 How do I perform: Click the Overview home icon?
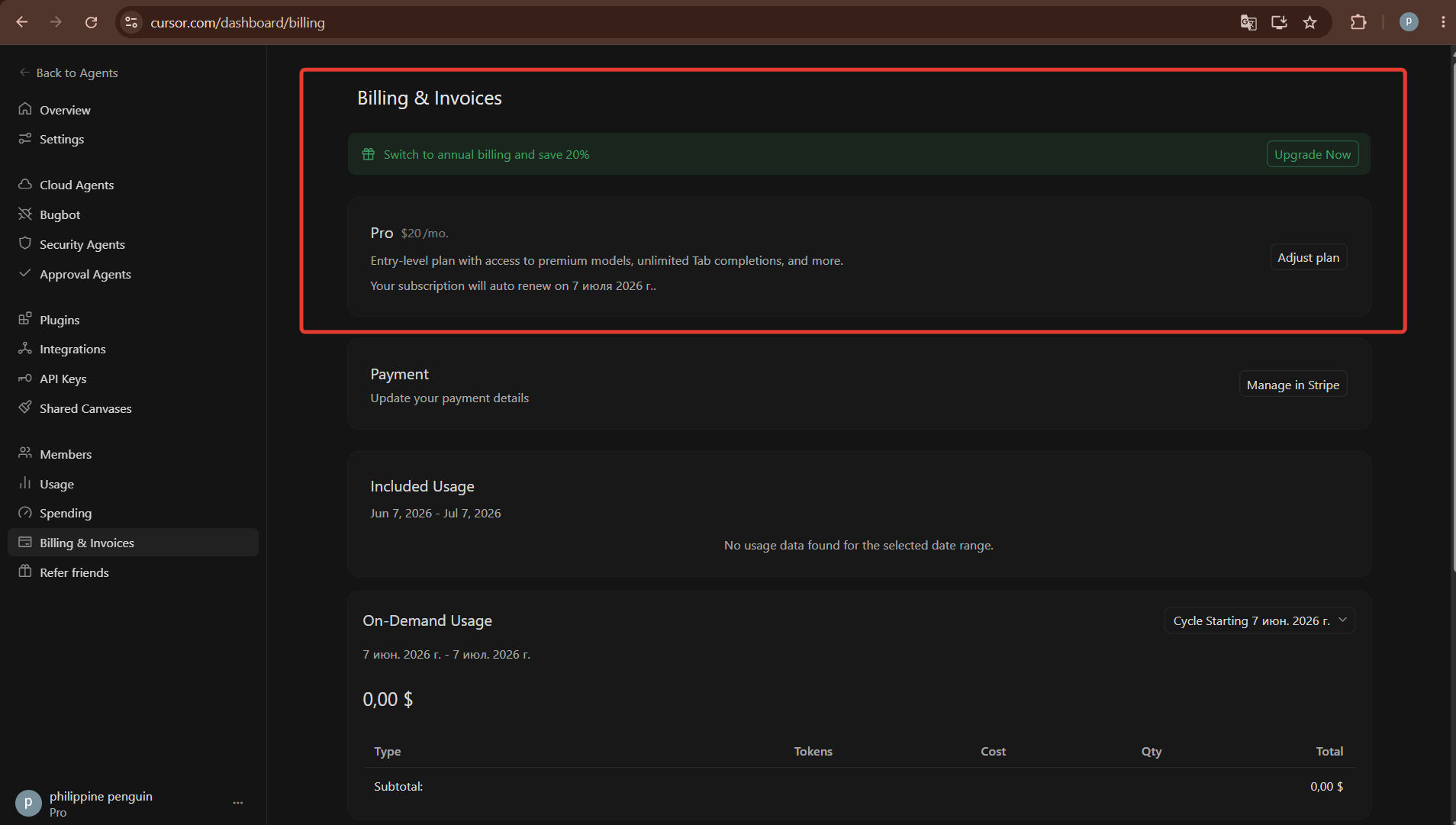click(x=25, y=109)
